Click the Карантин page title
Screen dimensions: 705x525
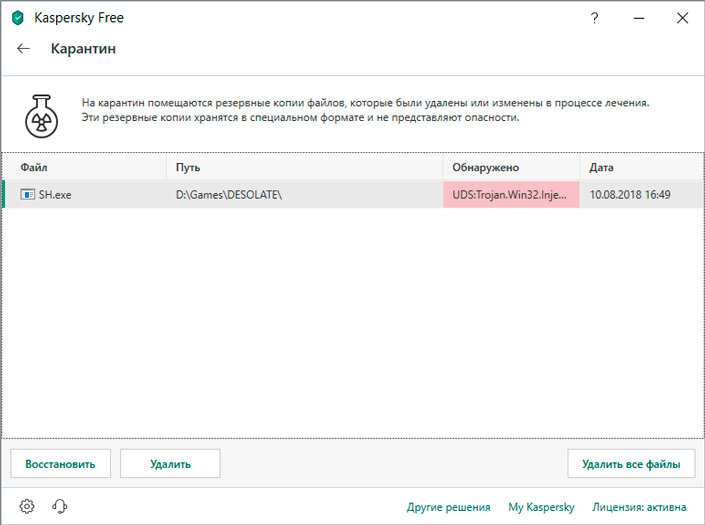83,49
